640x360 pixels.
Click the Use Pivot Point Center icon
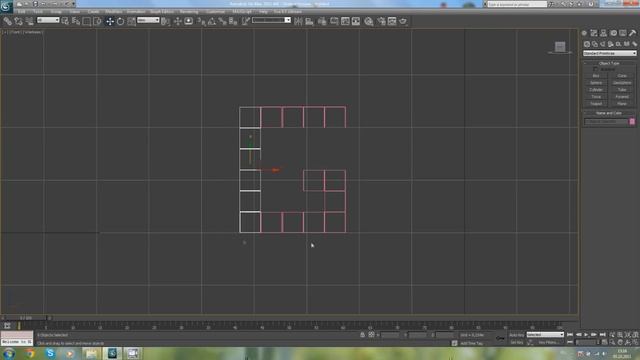[165, 21]
